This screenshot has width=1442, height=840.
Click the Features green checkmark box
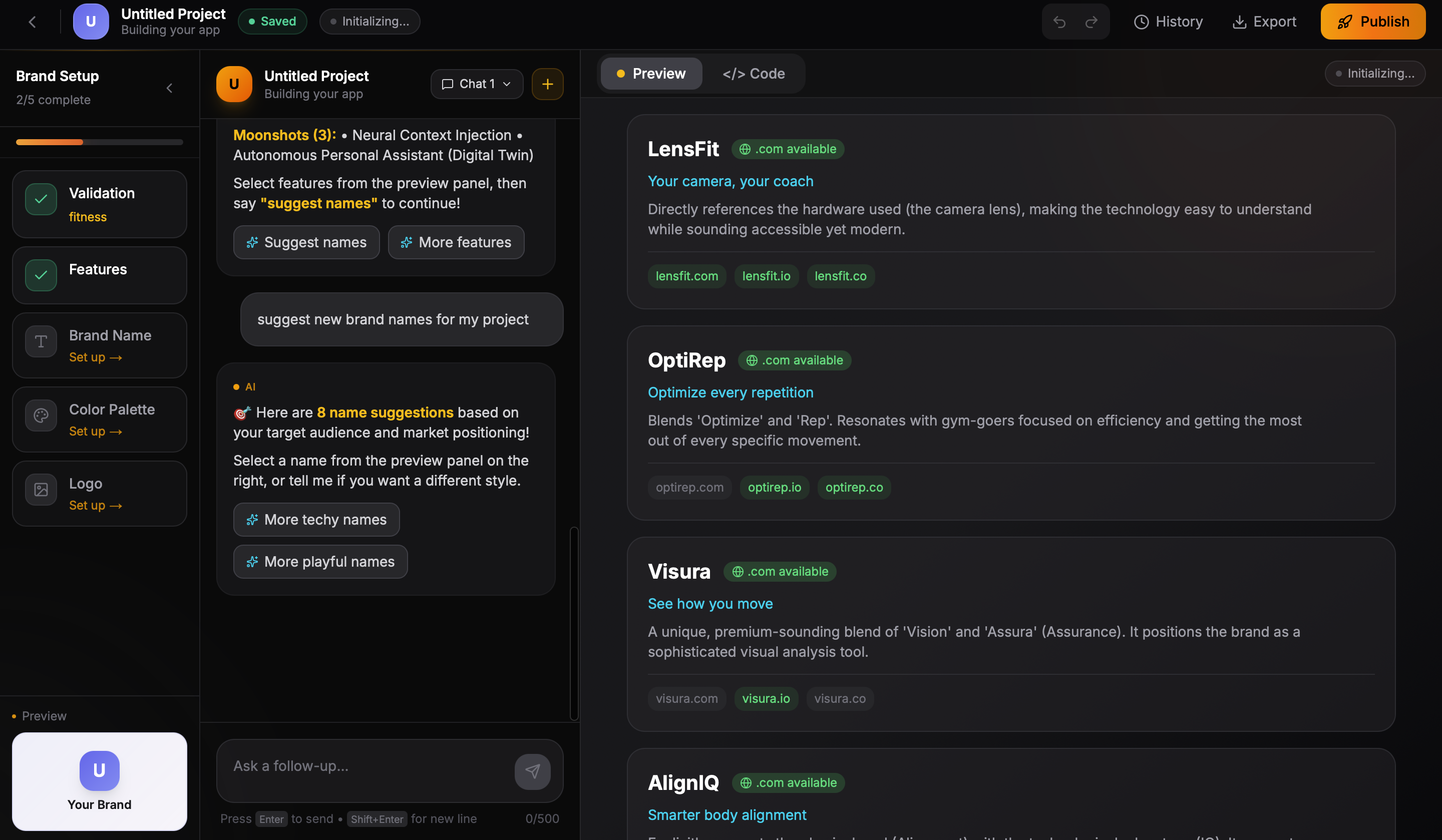pyautogui.click(x=41, y=275)
